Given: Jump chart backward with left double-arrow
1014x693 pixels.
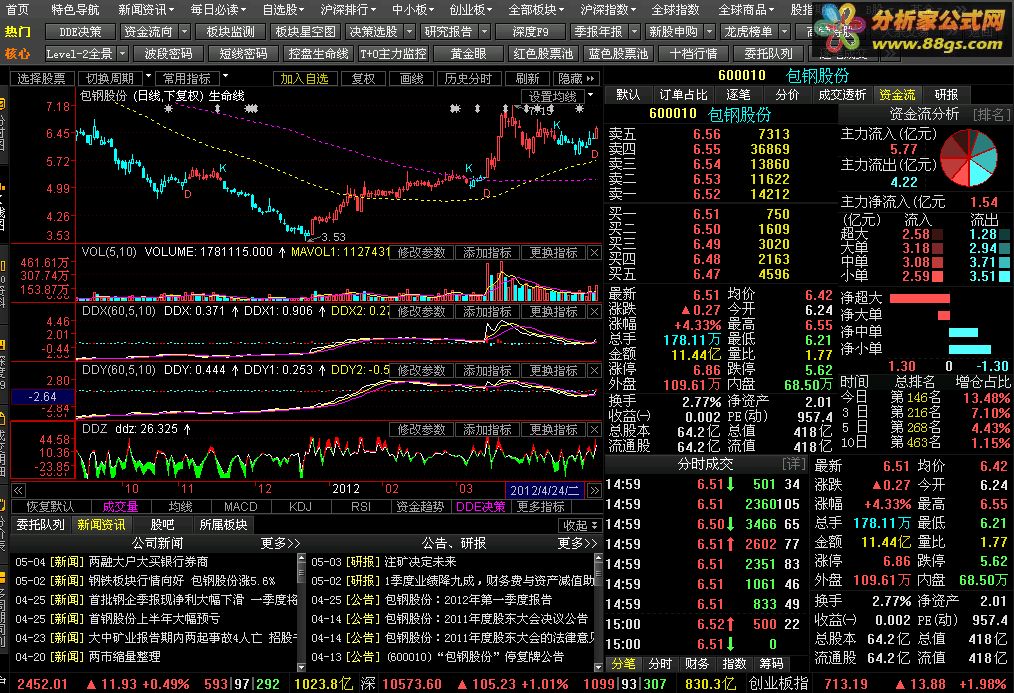Looking at the screenshot, I should coord(18,490).
